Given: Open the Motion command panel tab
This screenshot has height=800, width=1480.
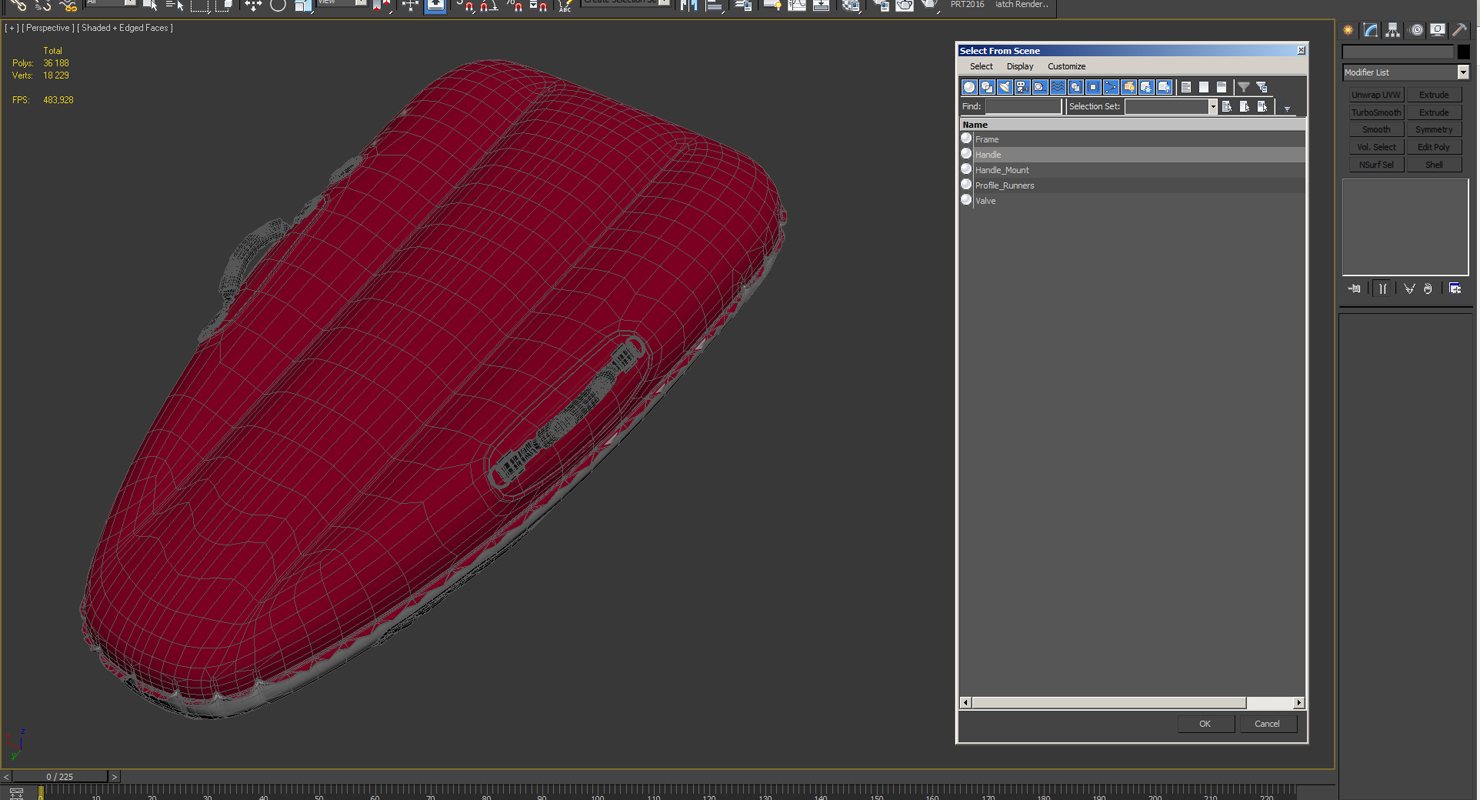Looking at the screenshot, I should [x=1415, y=30].
